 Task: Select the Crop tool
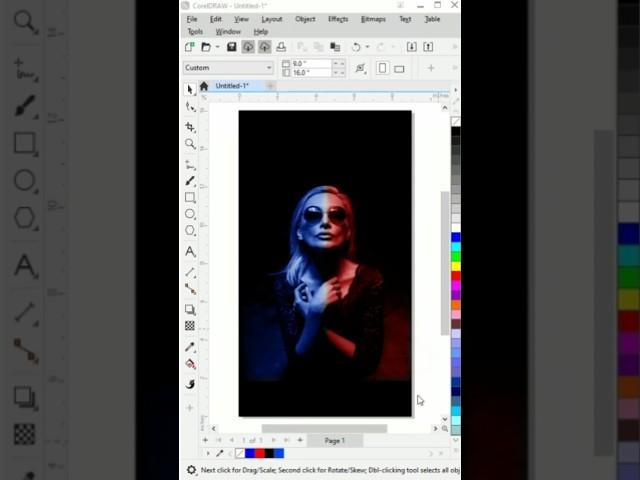(190, 127)
